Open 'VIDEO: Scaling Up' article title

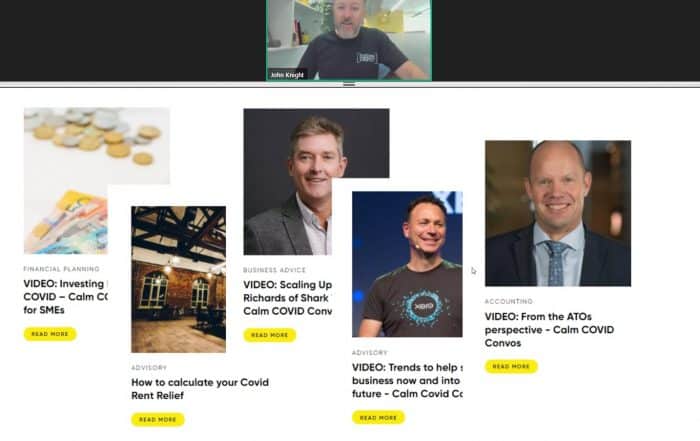288,298
